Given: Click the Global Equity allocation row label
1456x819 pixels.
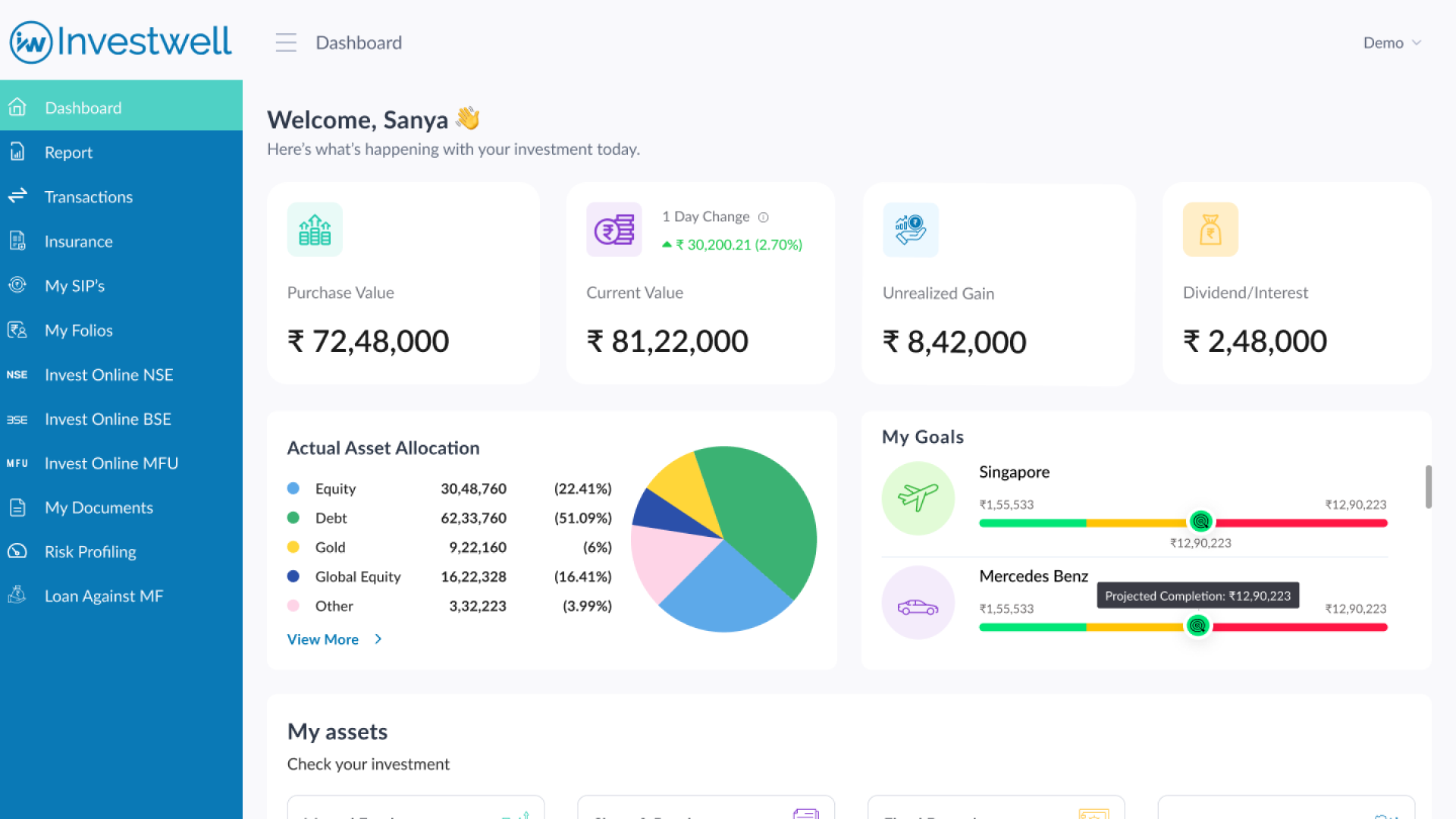Looking at the screenshot, I should 358,576.
